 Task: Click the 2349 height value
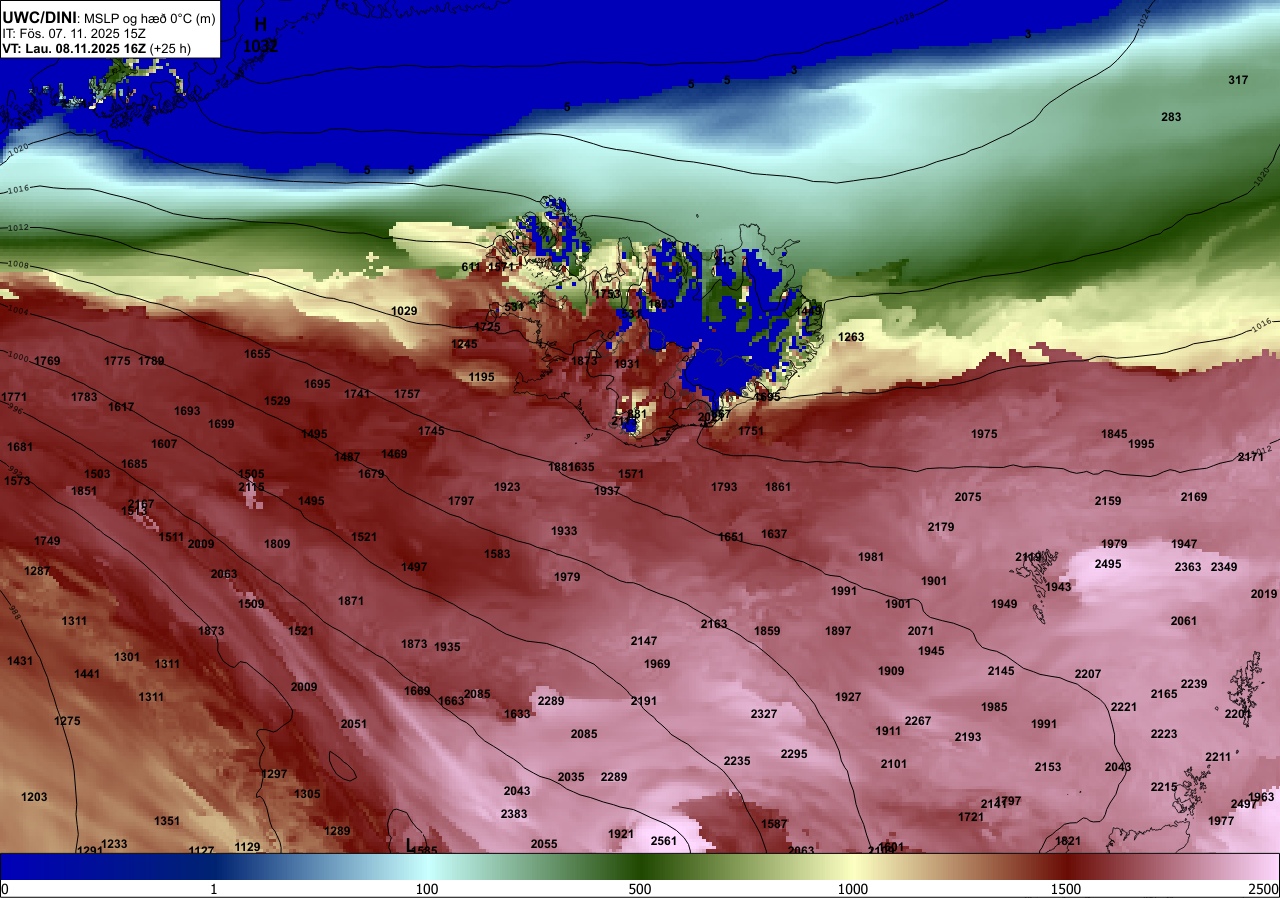tap(1224, 567)
